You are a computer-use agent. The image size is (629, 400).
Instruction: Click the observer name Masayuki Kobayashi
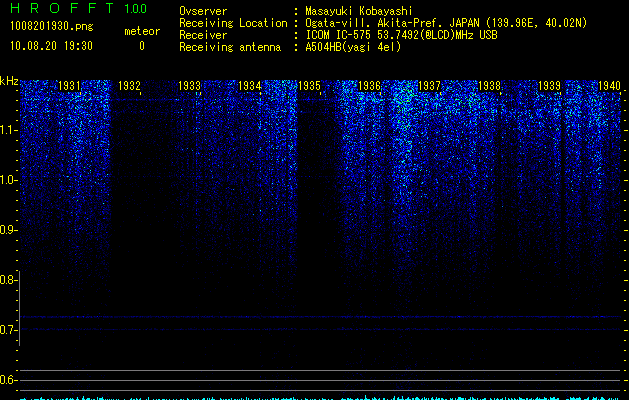click(359, 11)
